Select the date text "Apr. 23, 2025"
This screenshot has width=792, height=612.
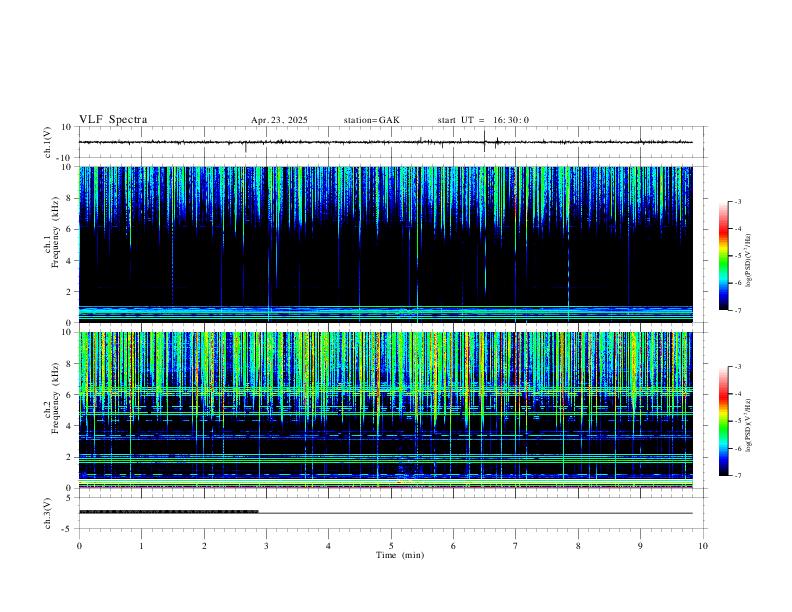click(279, 120)
